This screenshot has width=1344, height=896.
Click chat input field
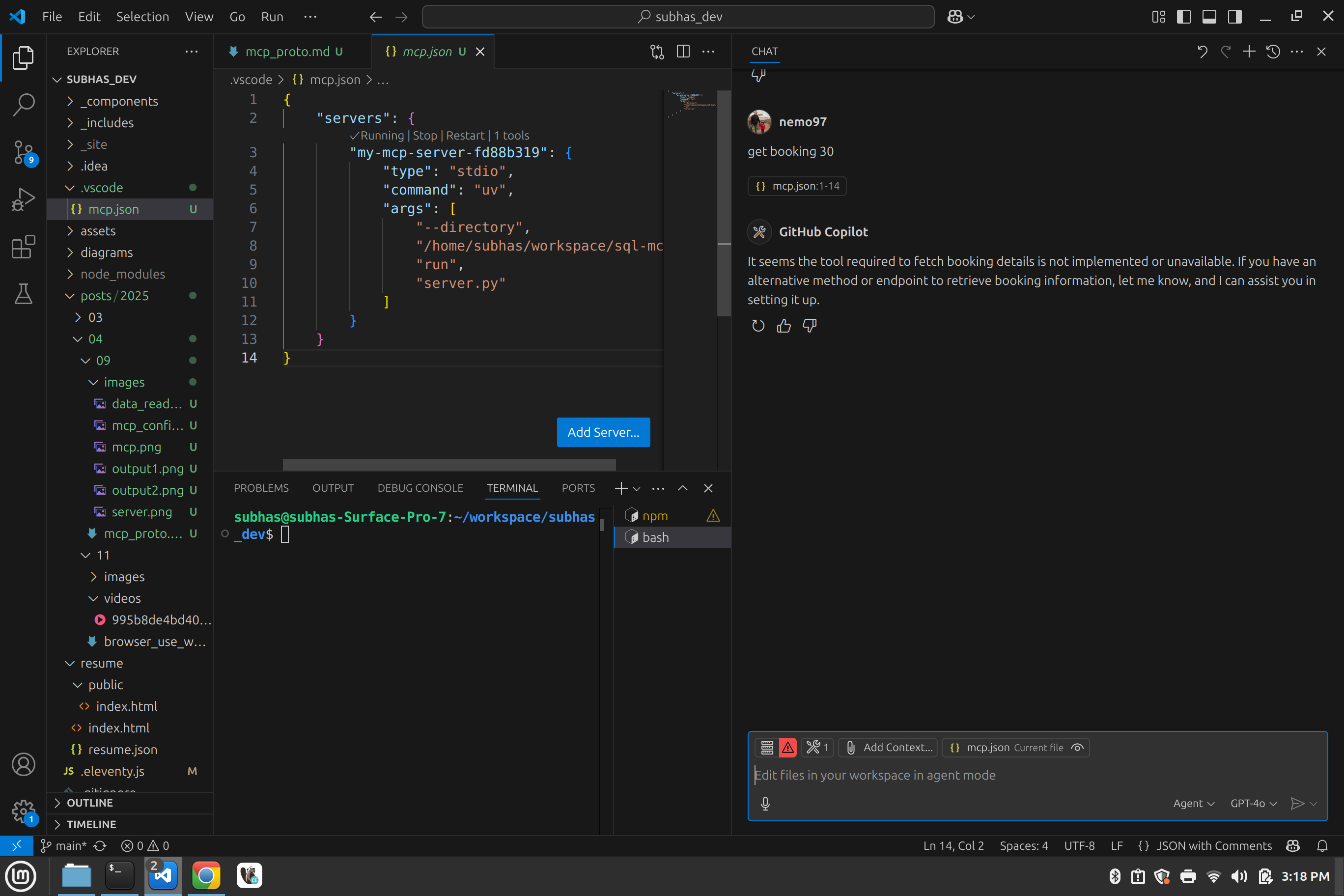(x=1036, y=775)
